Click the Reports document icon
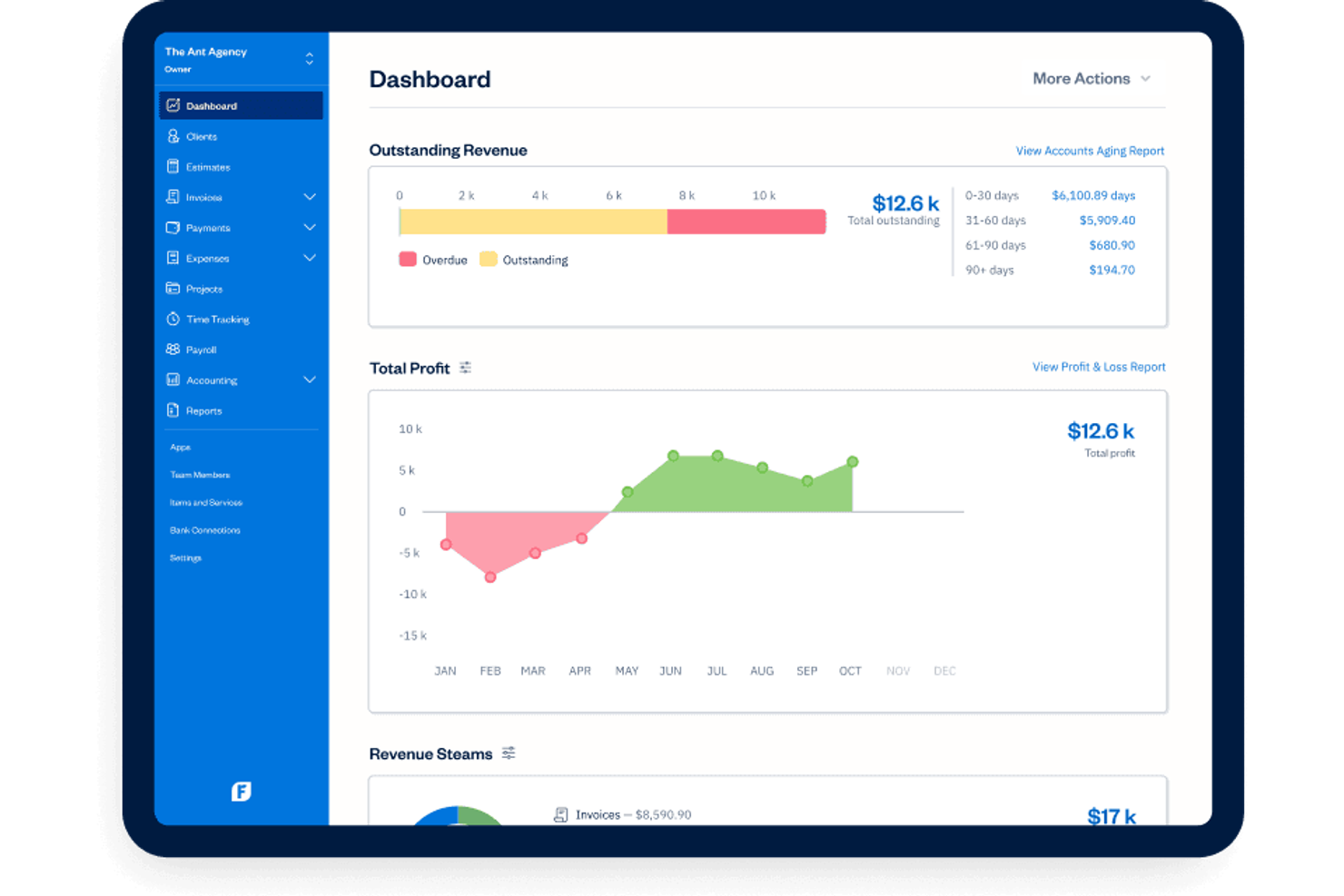 173,410
